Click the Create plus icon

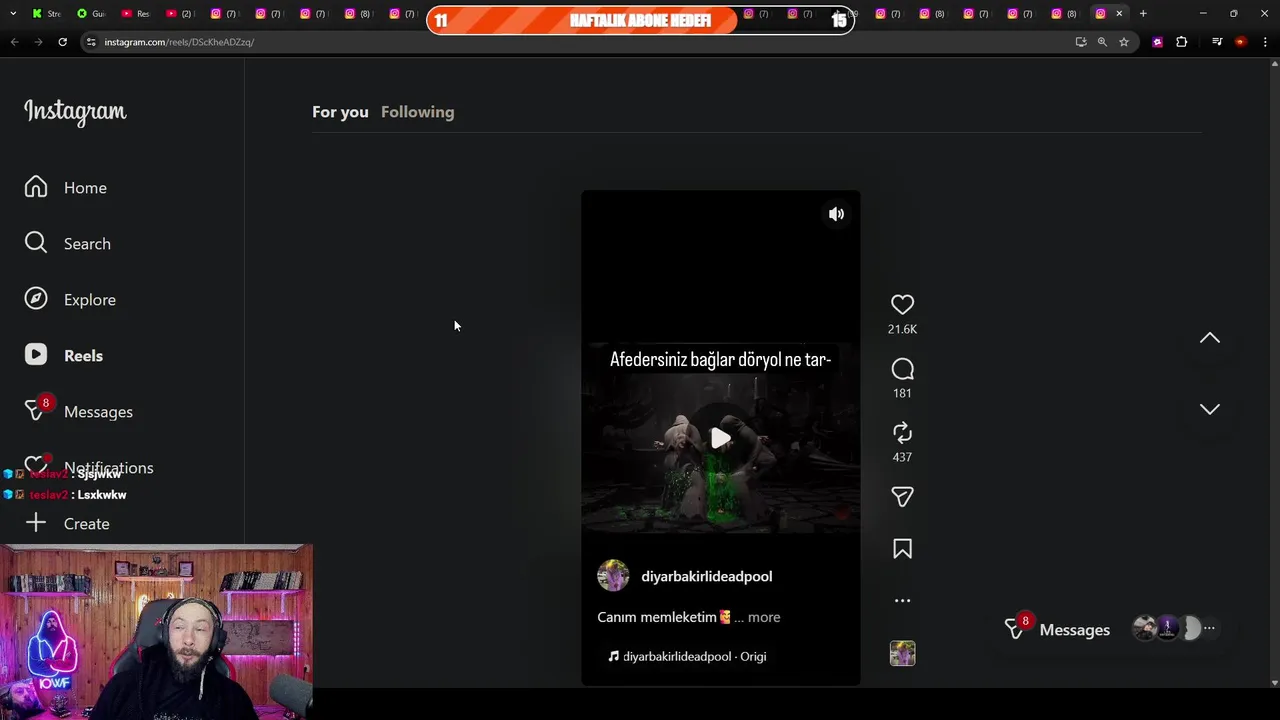36,523
